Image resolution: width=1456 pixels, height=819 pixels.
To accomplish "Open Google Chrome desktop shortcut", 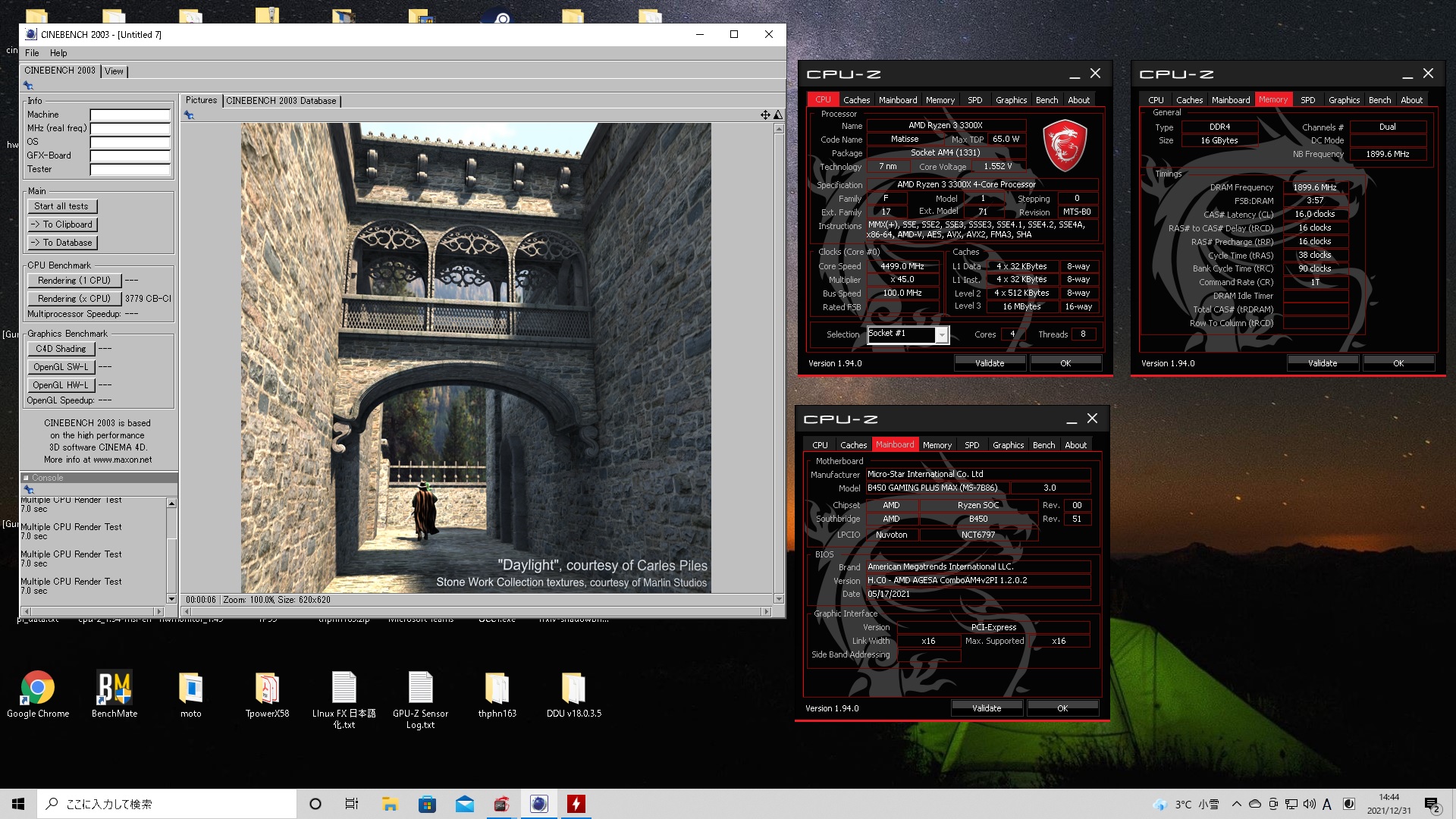I will point(37,695).
